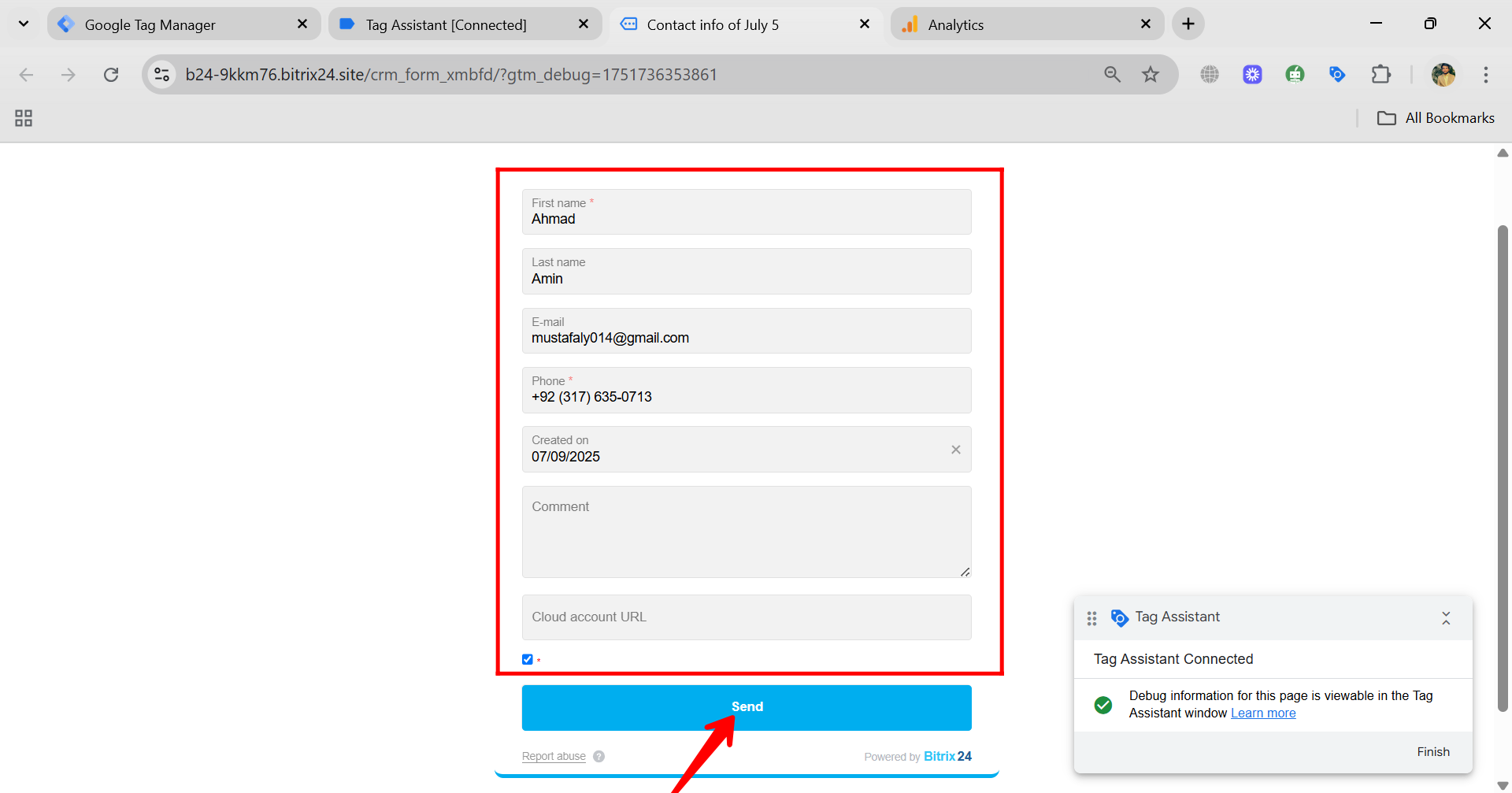Click the Last name field
The height and width of the screenshot is (793, 1512).
pos(747,272)
